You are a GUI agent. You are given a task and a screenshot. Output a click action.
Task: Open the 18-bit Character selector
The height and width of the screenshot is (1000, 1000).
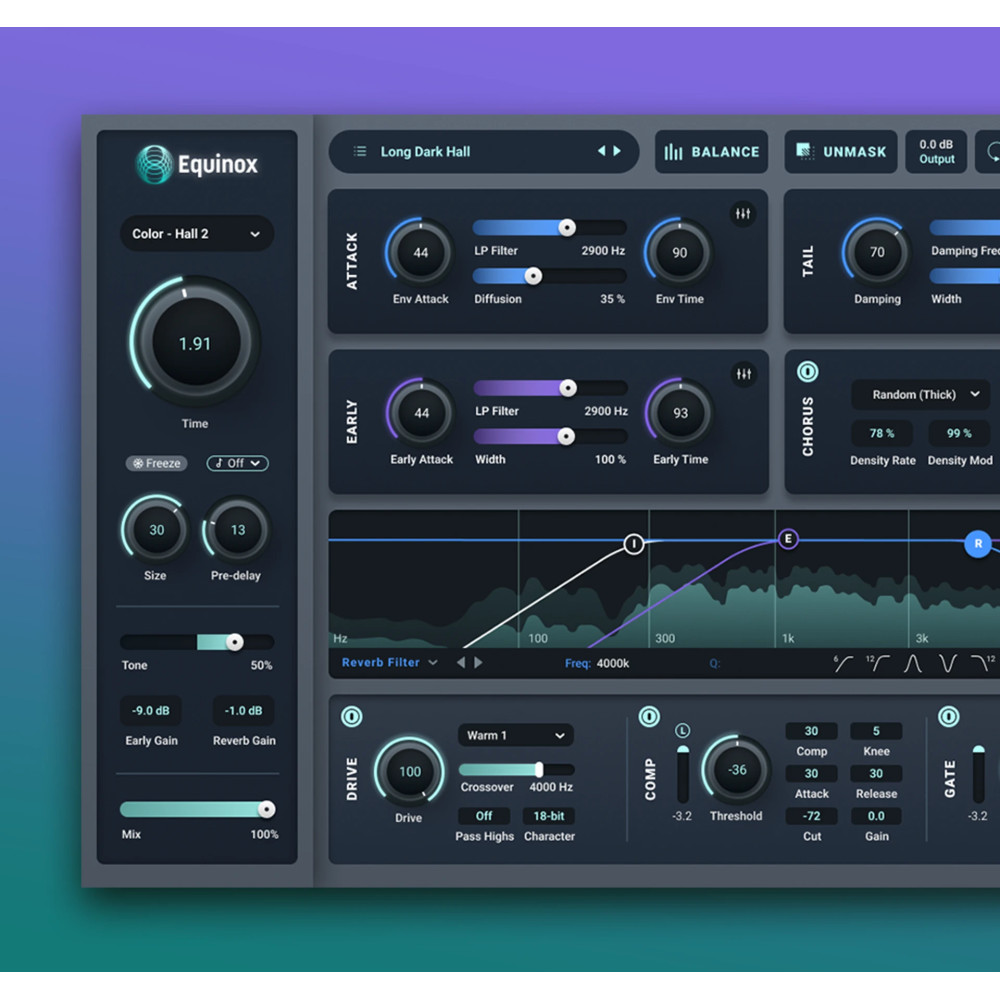pos(548,816)
